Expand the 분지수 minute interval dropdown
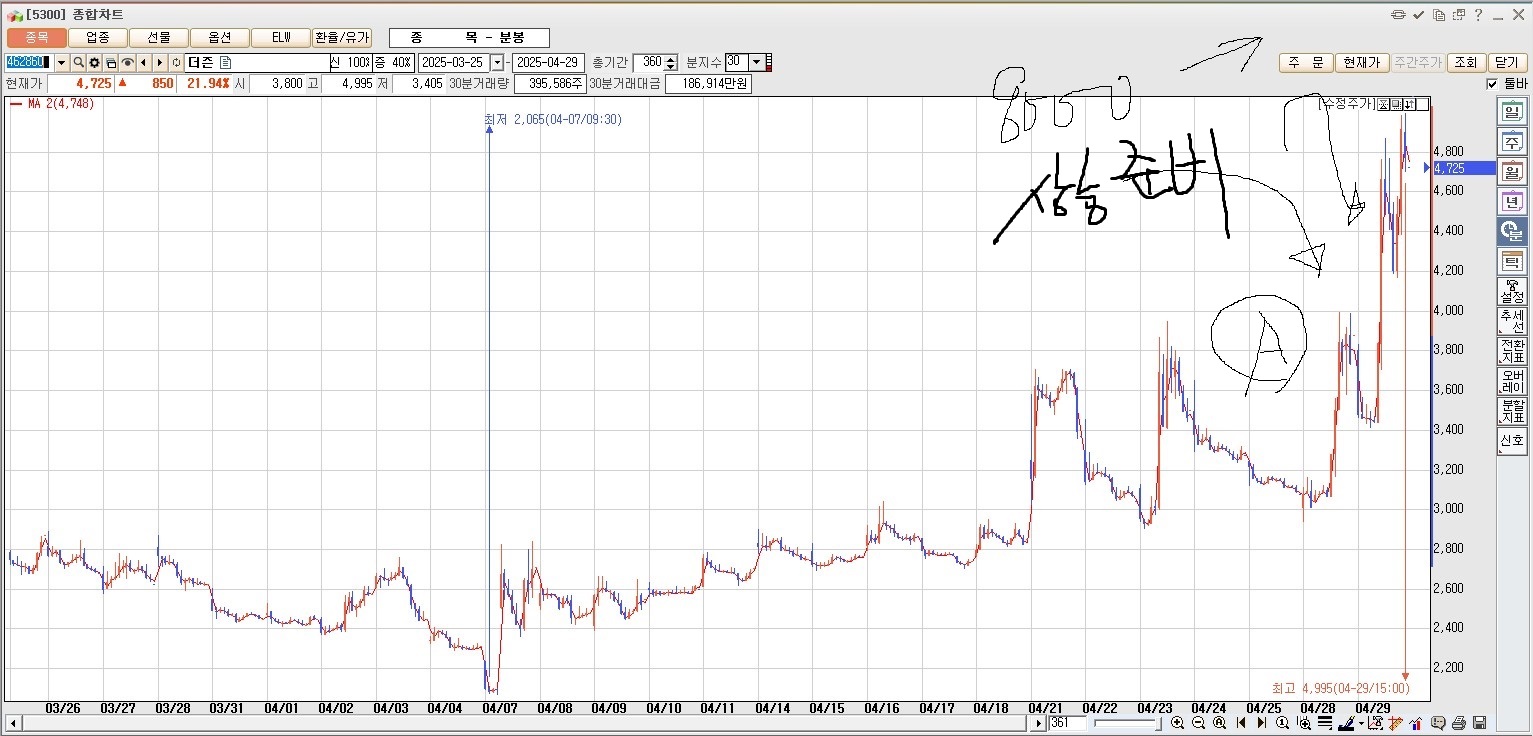1533x736 pixels. (x=756, y=62)
